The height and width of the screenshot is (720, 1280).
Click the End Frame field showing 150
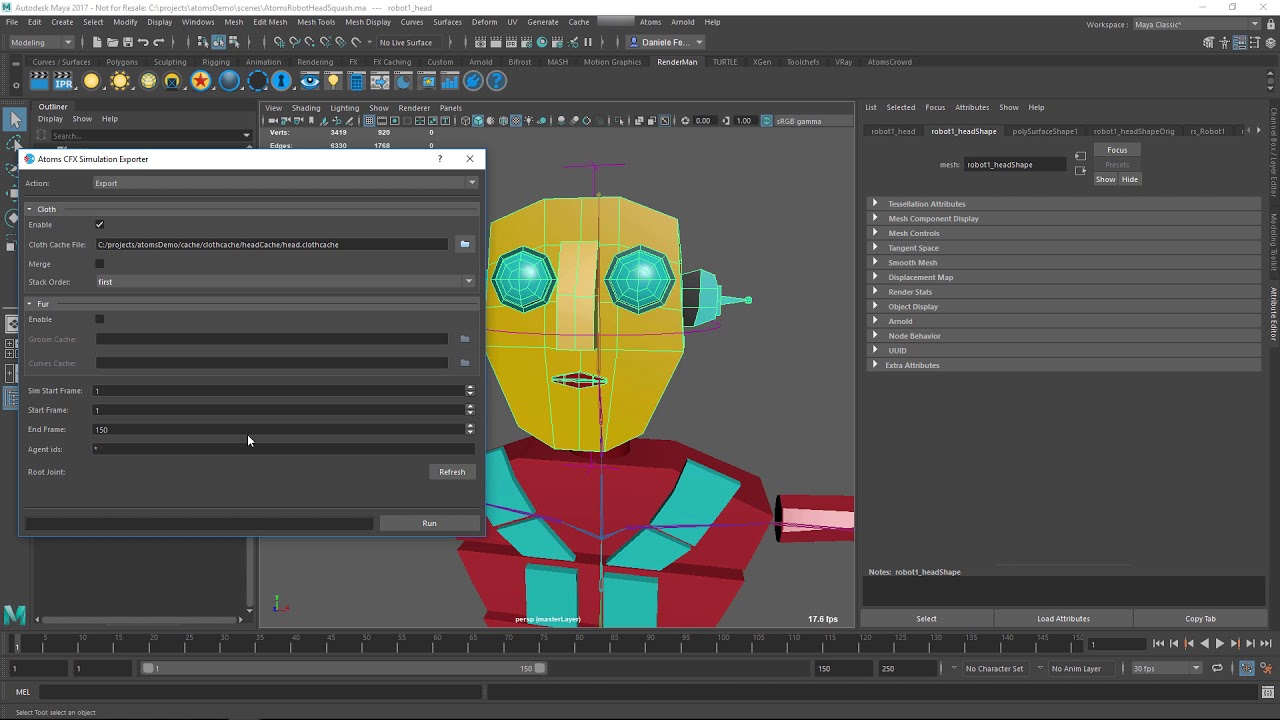click(279, 430)
